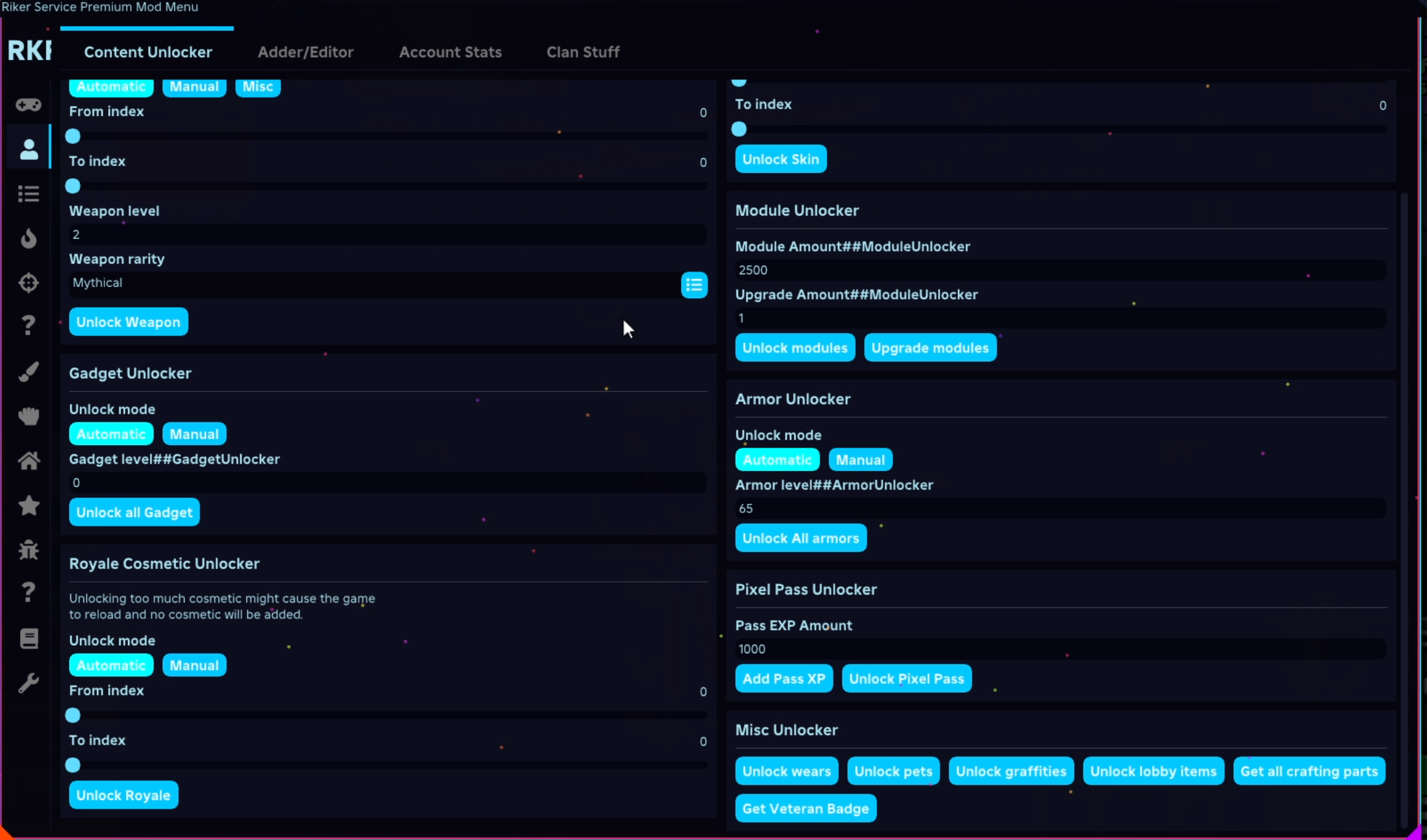Viewport: 1427px width, 840px height.
Task: Click the Unlock Weapon button
Action: click(128, 322)
